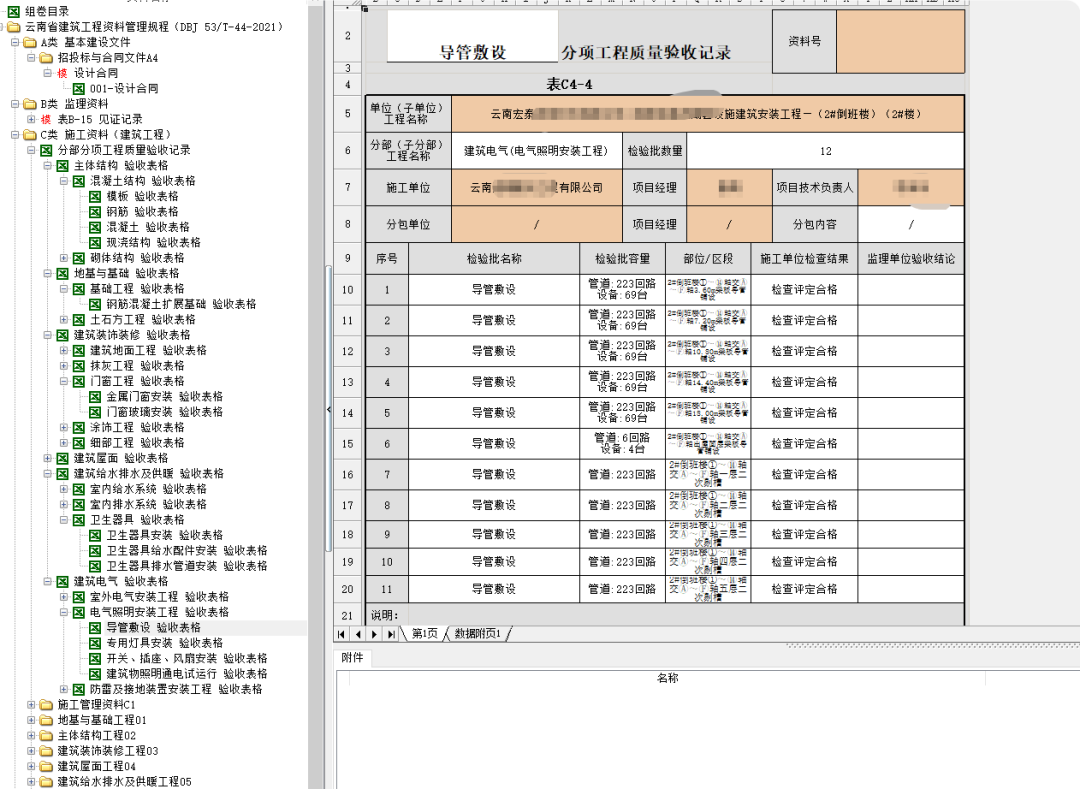
Task: Select 钢筋混凝土扩展基础 验收表格 in the tree
Action: point(181,304)
